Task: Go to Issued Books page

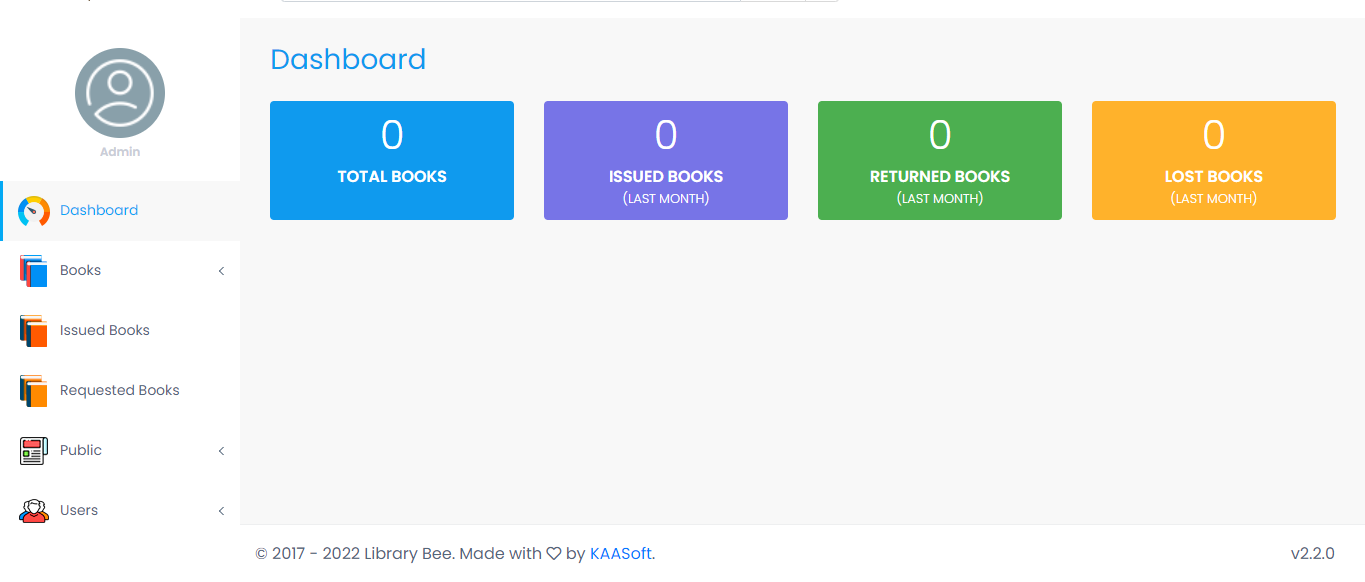Action: pyautogui.click(x=105, y=330)
